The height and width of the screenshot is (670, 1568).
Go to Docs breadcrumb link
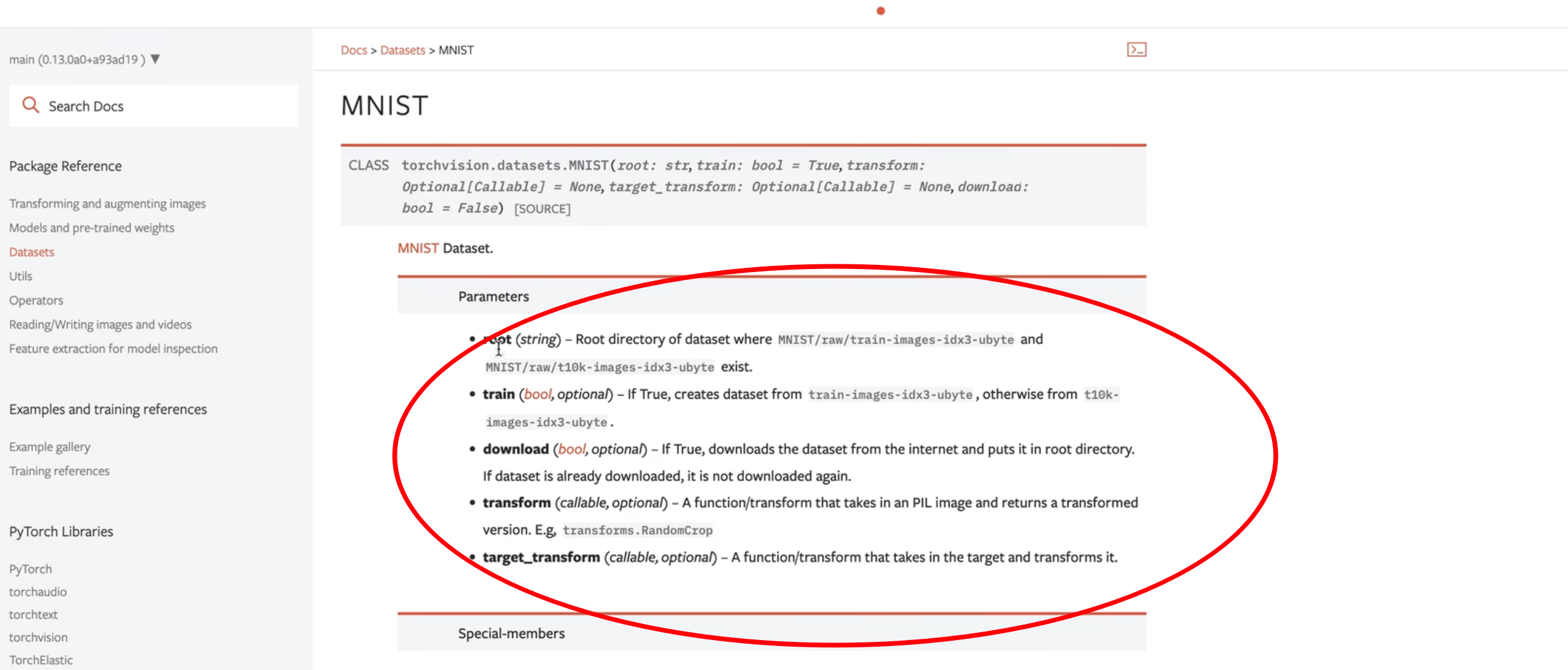pos(354,50)
